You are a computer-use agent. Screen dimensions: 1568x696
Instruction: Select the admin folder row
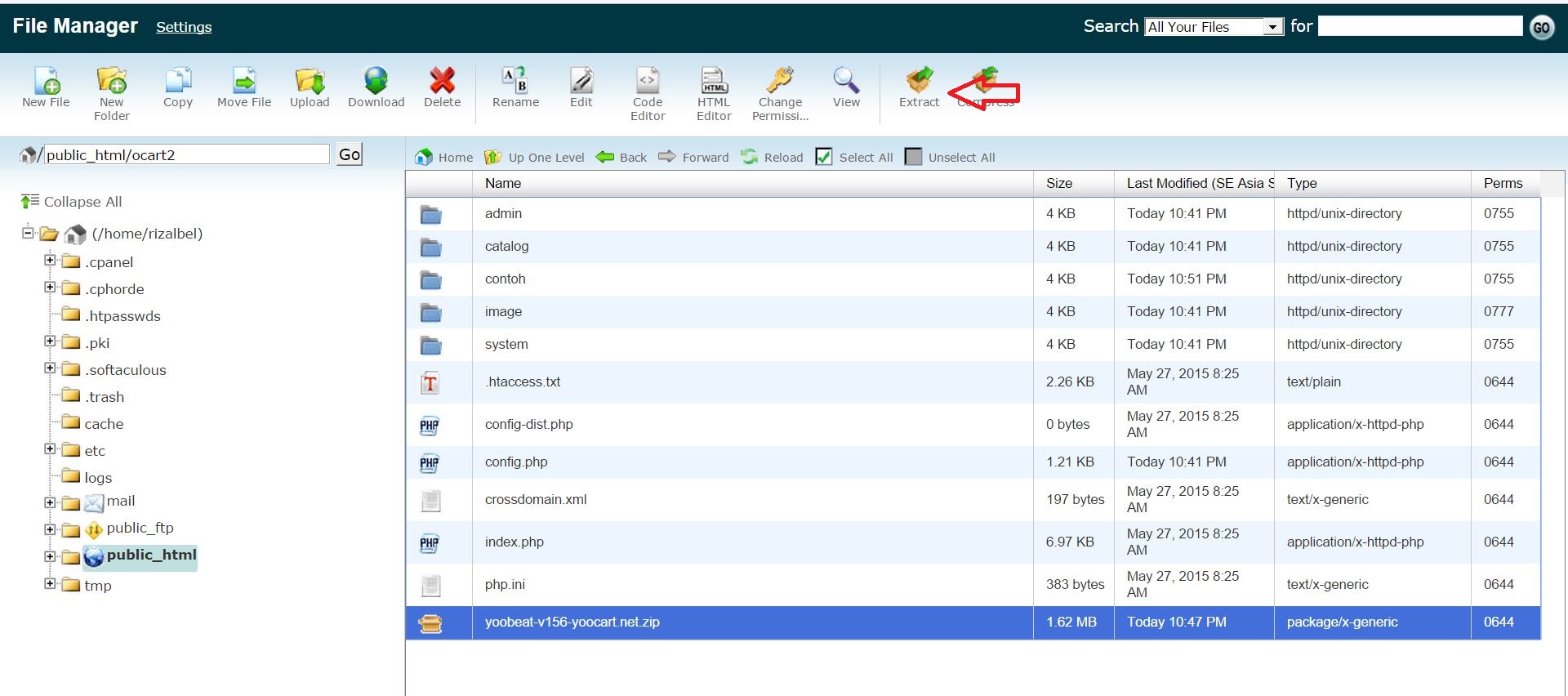(x=973, y=214)
